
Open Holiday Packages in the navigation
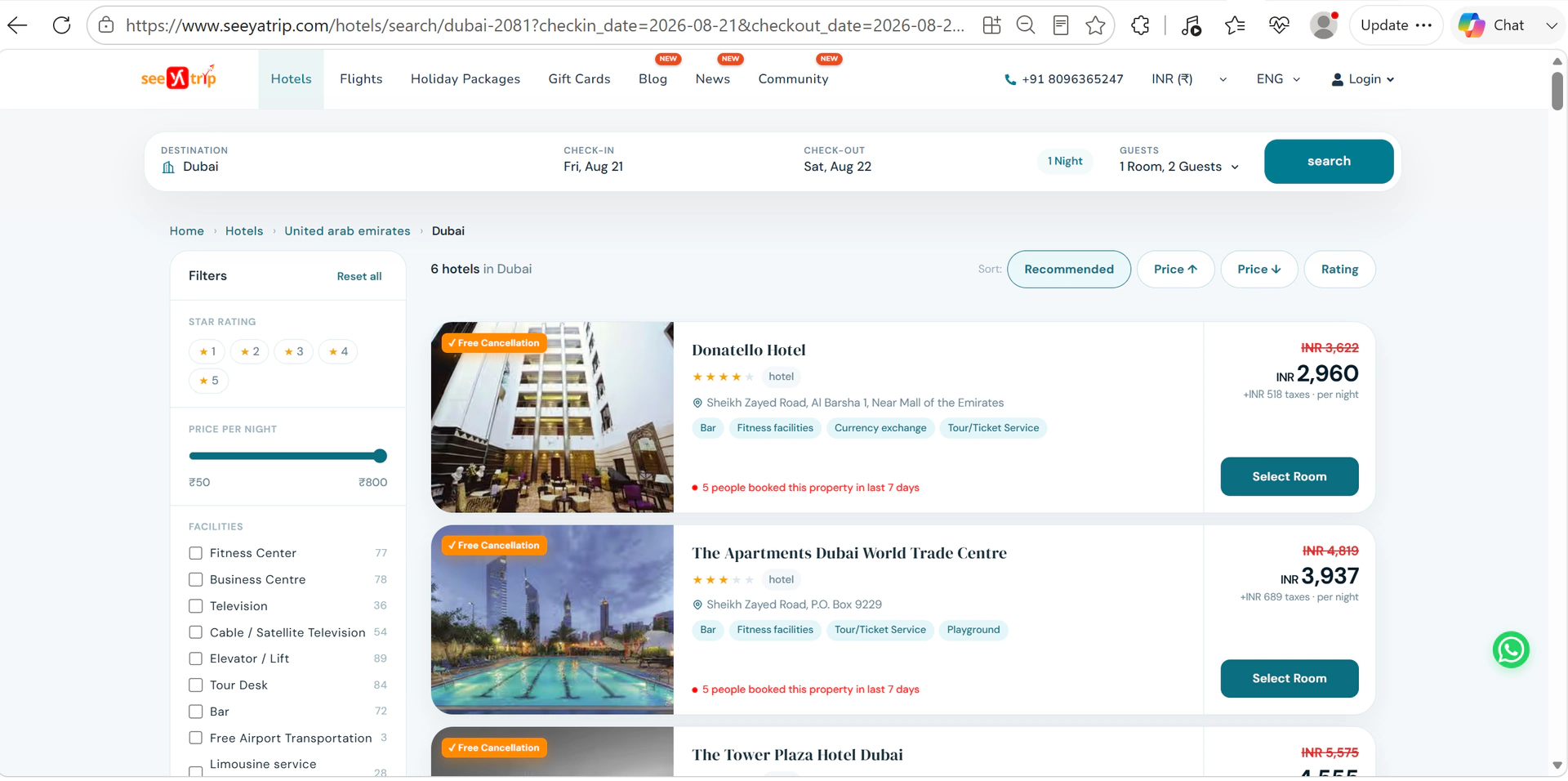click(465, 79)
